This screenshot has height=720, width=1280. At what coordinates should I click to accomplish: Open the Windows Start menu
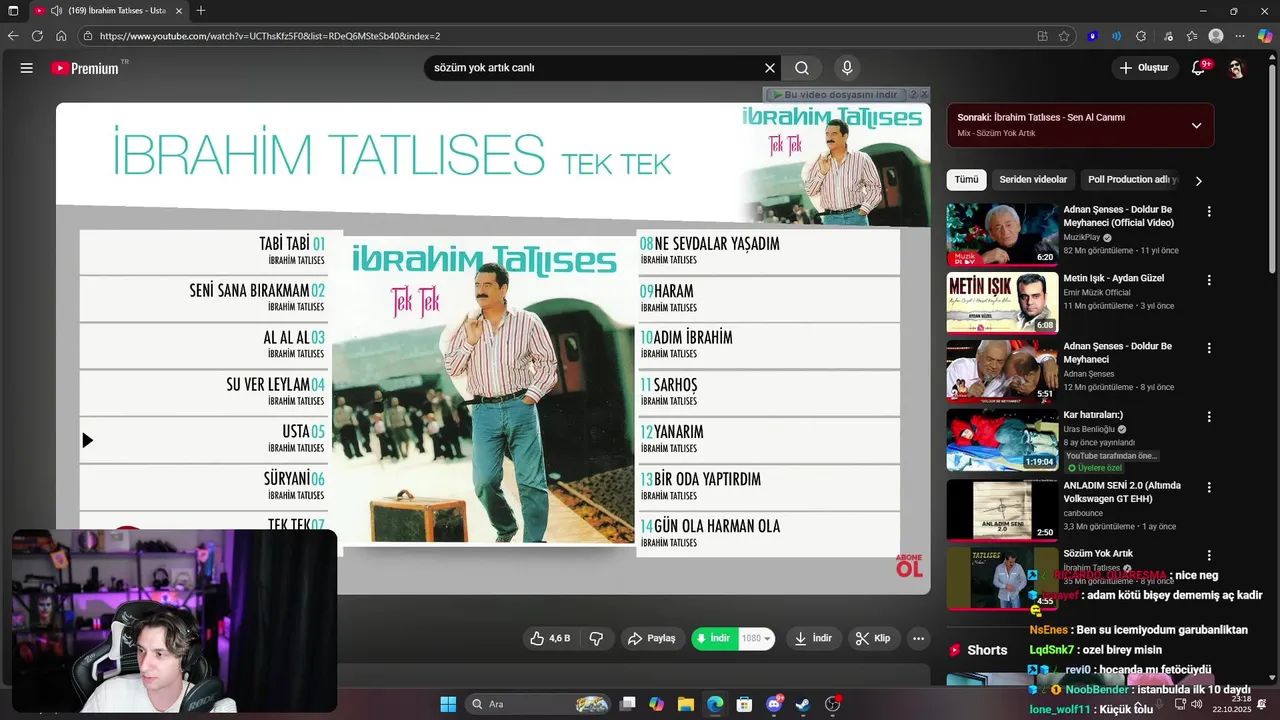[448, 704]
